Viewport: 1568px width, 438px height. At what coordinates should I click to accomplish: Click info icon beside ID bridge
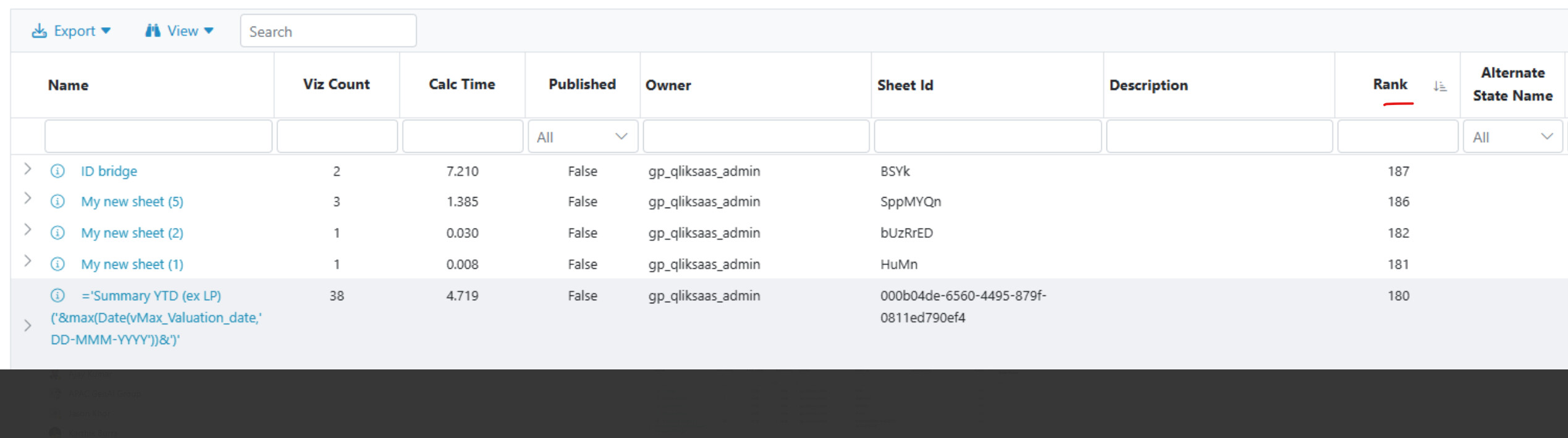pyautogui.click(x=57, y=171)
